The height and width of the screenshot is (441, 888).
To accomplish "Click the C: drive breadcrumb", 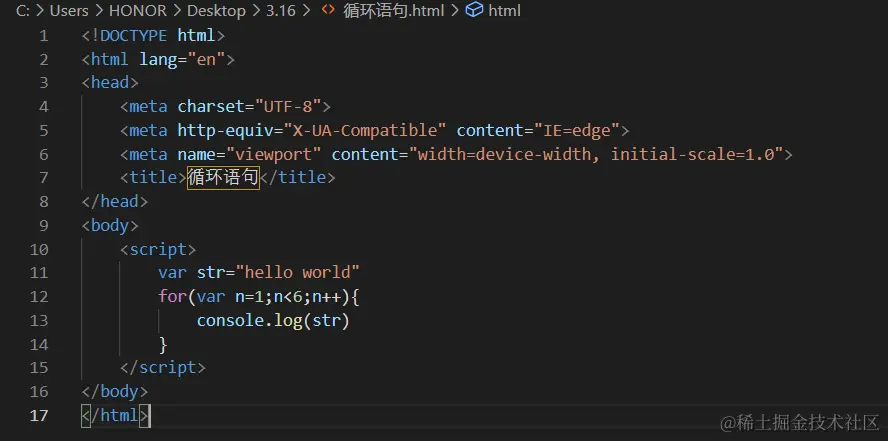I will pyautogui.click(x=23, y=11).
